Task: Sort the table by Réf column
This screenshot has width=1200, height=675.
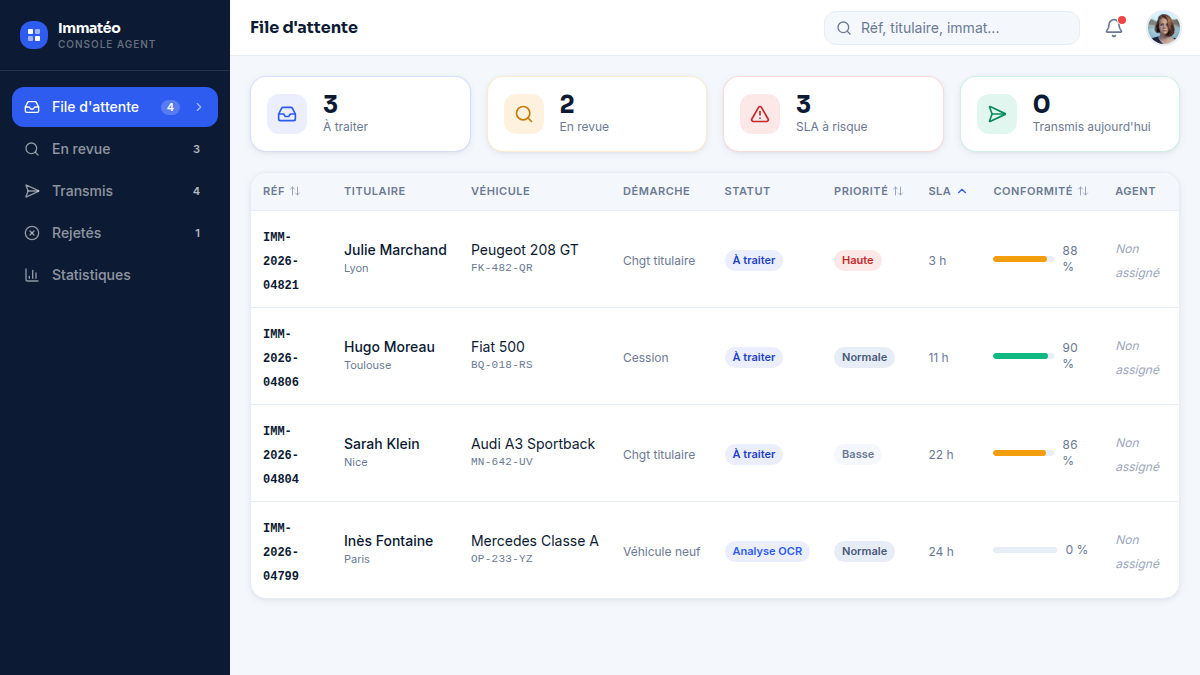Action: (281, 191)
